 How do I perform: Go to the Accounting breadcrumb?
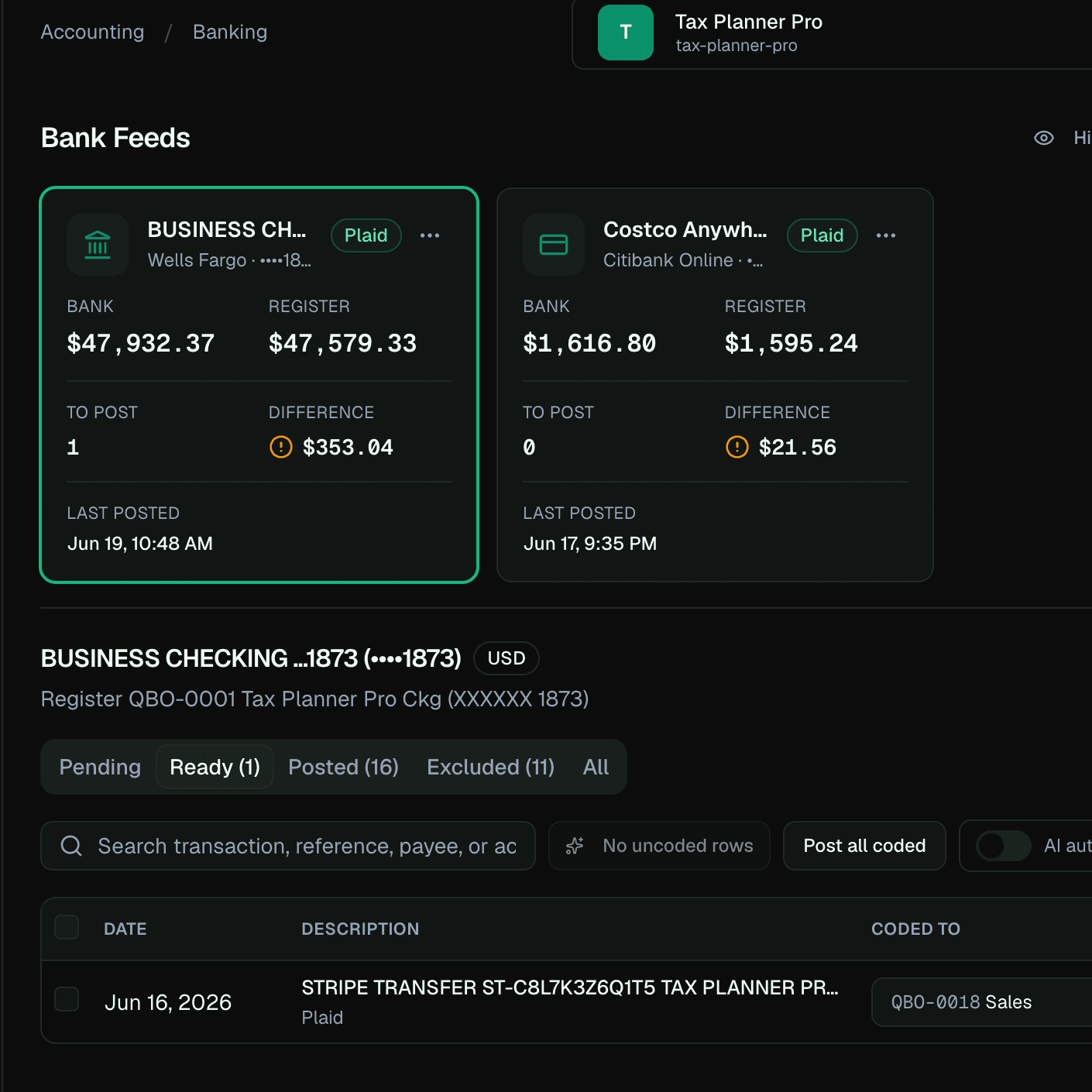click(x=92, y=32)
